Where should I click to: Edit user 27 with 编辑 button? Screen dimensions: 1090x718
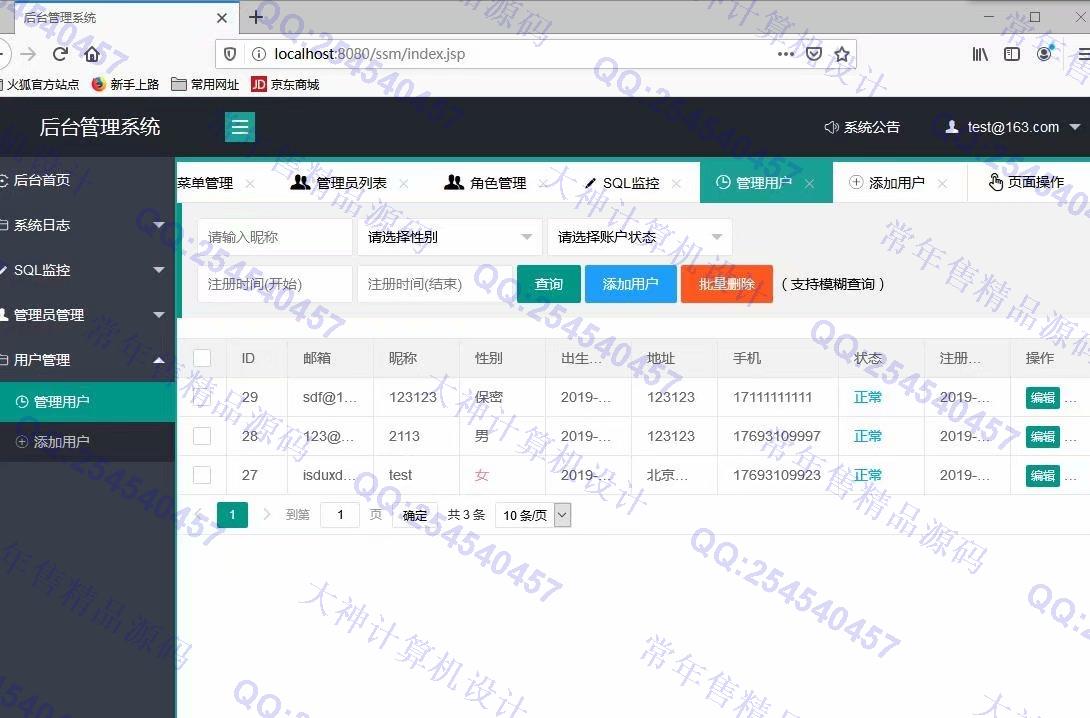1043,475
